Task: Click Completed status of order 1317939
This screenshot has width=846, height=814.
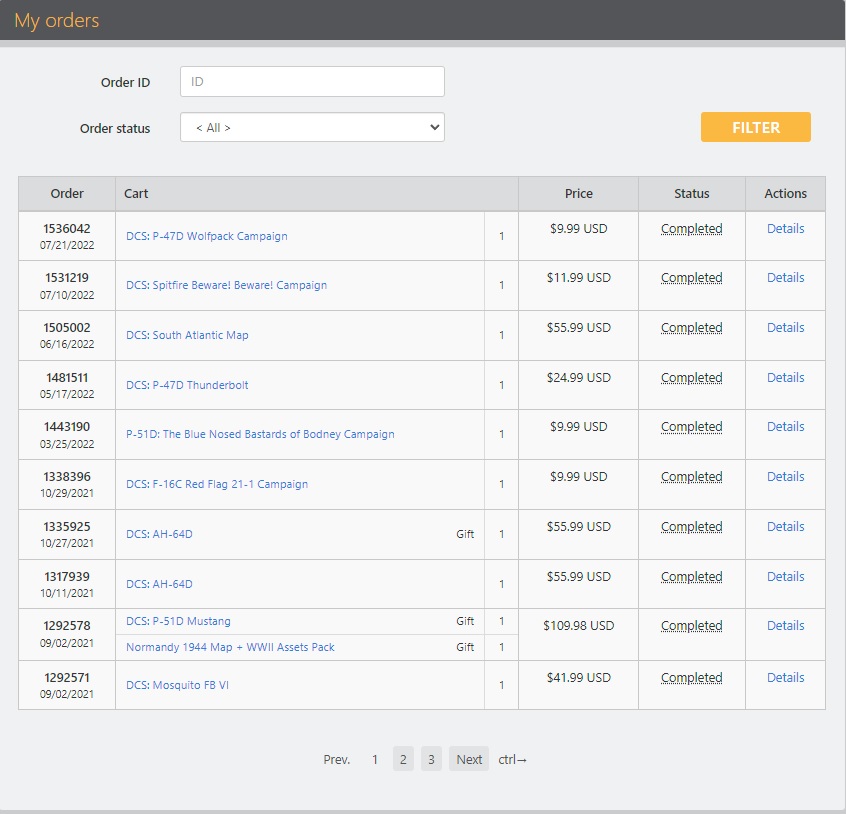Action: 692,577
